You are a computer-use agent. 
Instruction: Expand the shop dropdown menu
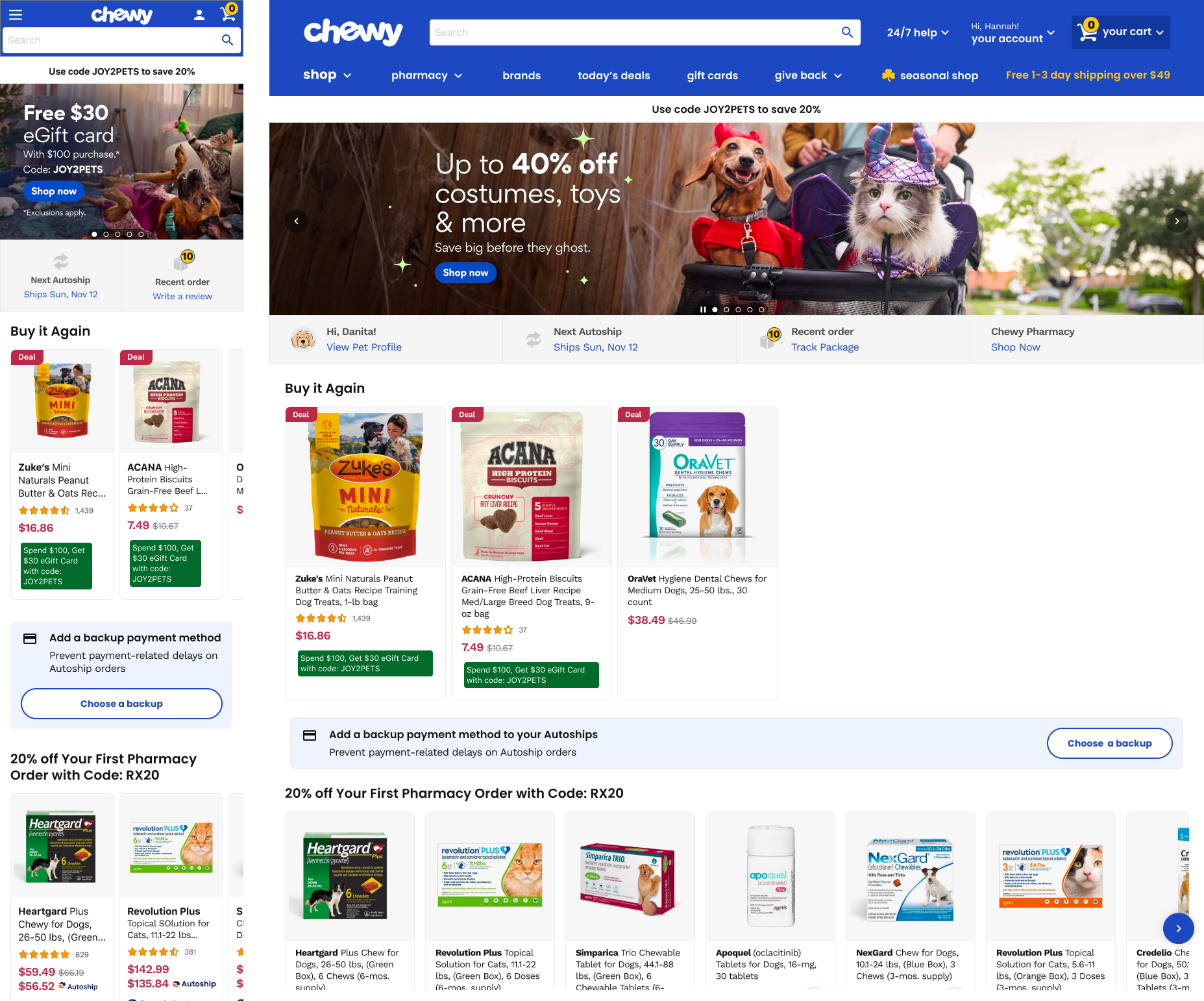(327, 75)
